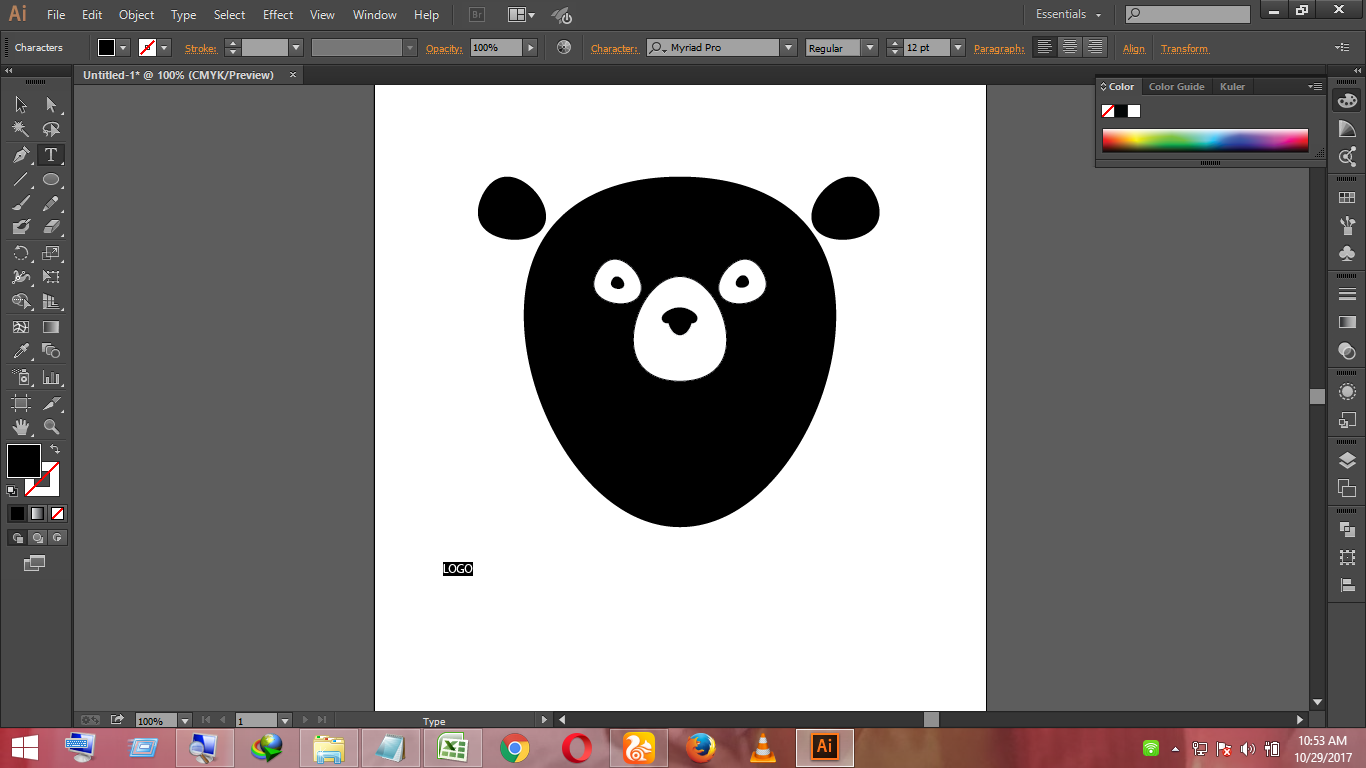The width and height of the screenshot is (1366, 768).
Task: Open the Window menu
Action: click(x=374, y=15)
